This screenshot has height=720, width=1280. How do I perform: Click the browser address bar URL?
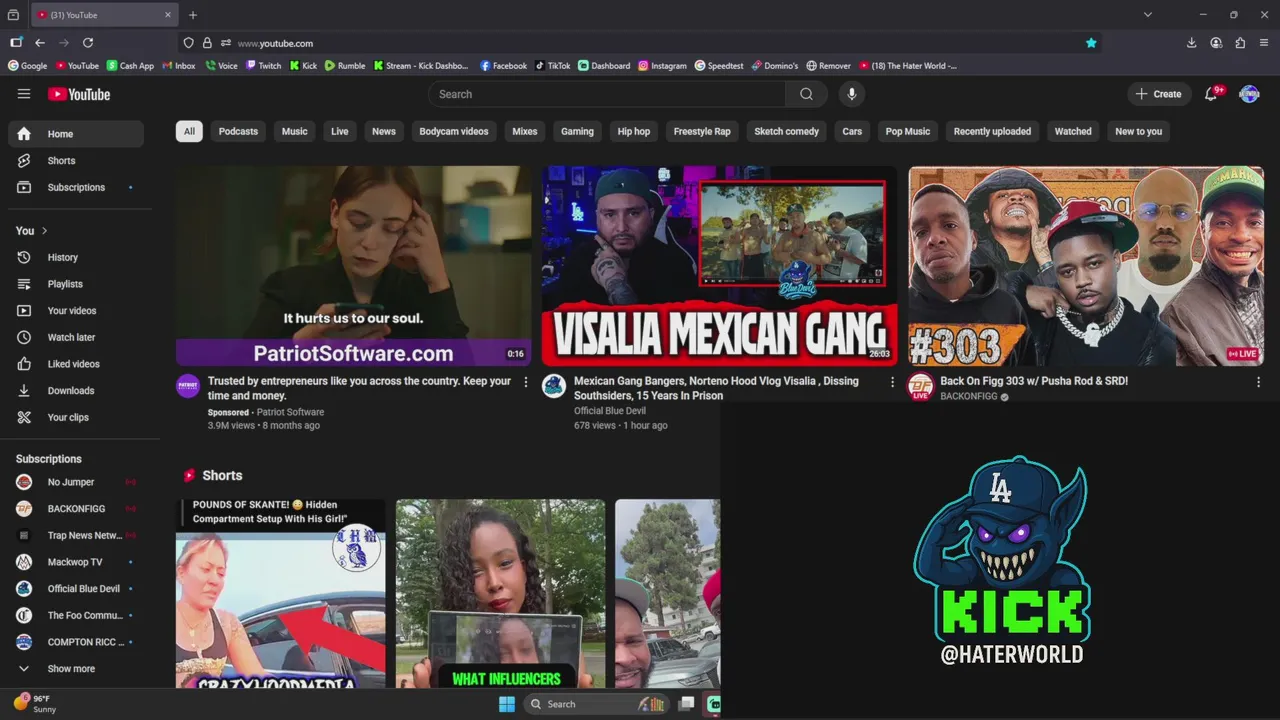coord(275,43)
